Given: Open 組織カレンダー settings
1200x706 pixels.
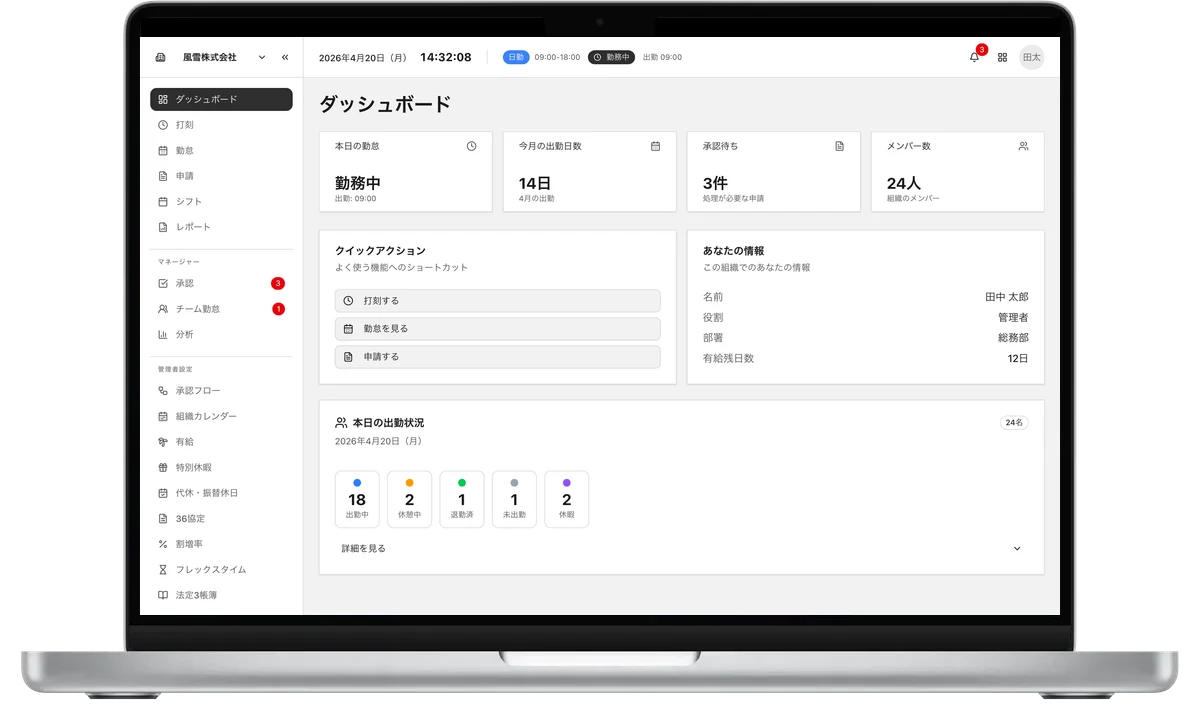Looking at the screenshot, I should pos(221,416).
